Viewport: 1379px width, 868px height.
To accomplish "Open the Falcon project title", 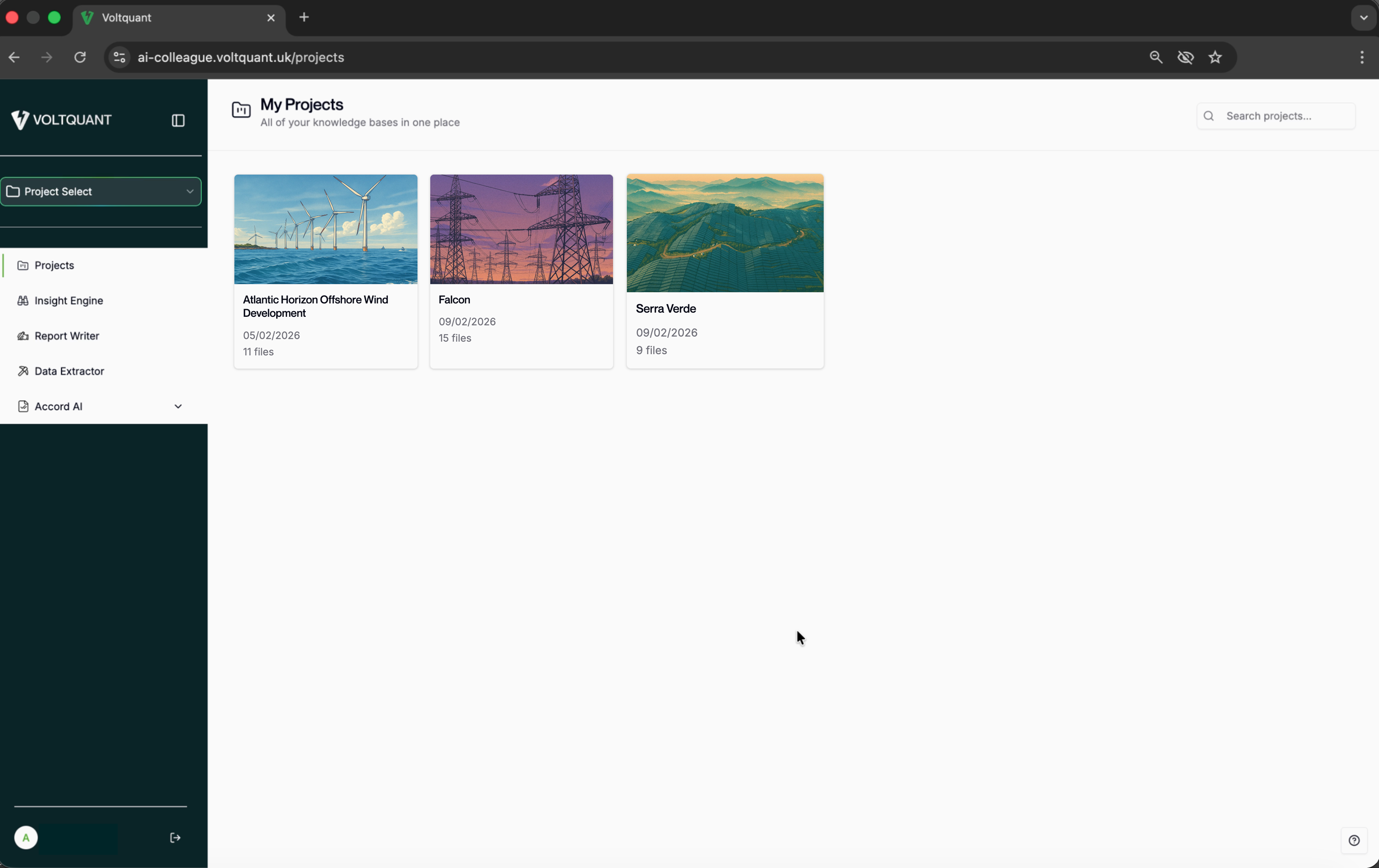I will point(454,300).
